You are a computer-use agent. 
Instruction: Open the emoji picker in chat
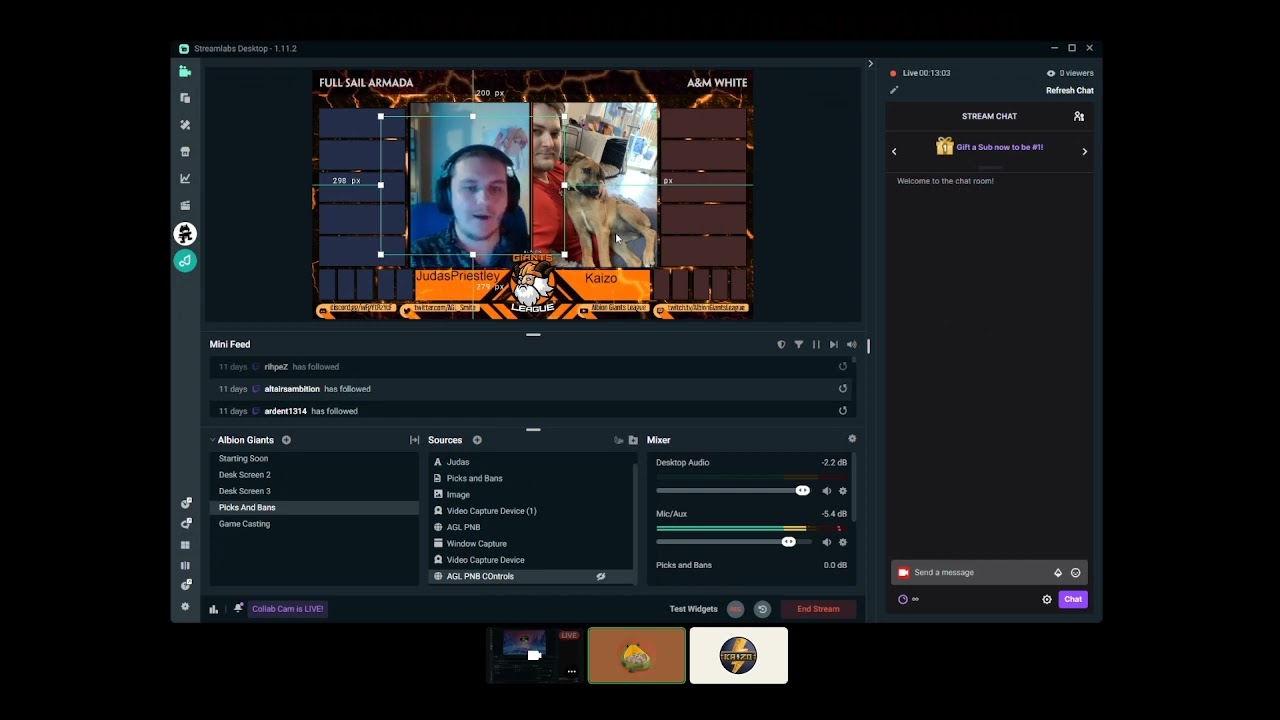click(x=1076, y=573)
